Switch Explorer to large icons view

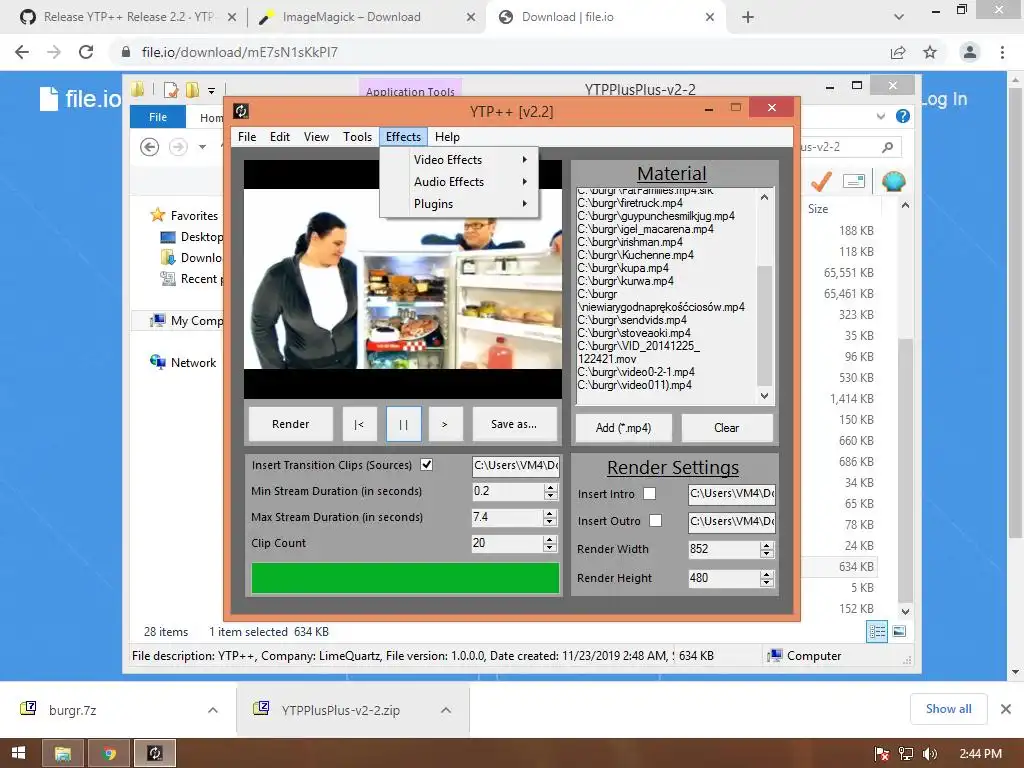tap(899, 631)
